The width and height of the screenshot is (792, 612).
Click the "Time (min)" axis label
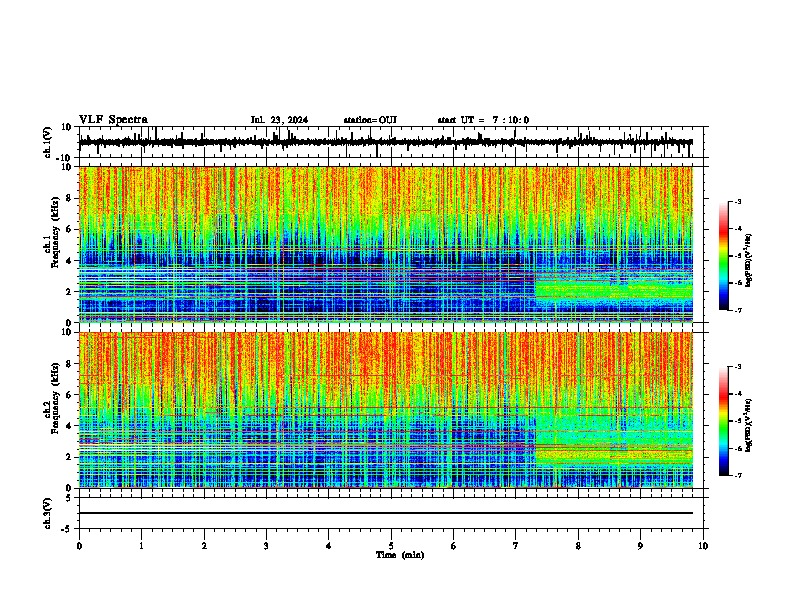point(400,555)
